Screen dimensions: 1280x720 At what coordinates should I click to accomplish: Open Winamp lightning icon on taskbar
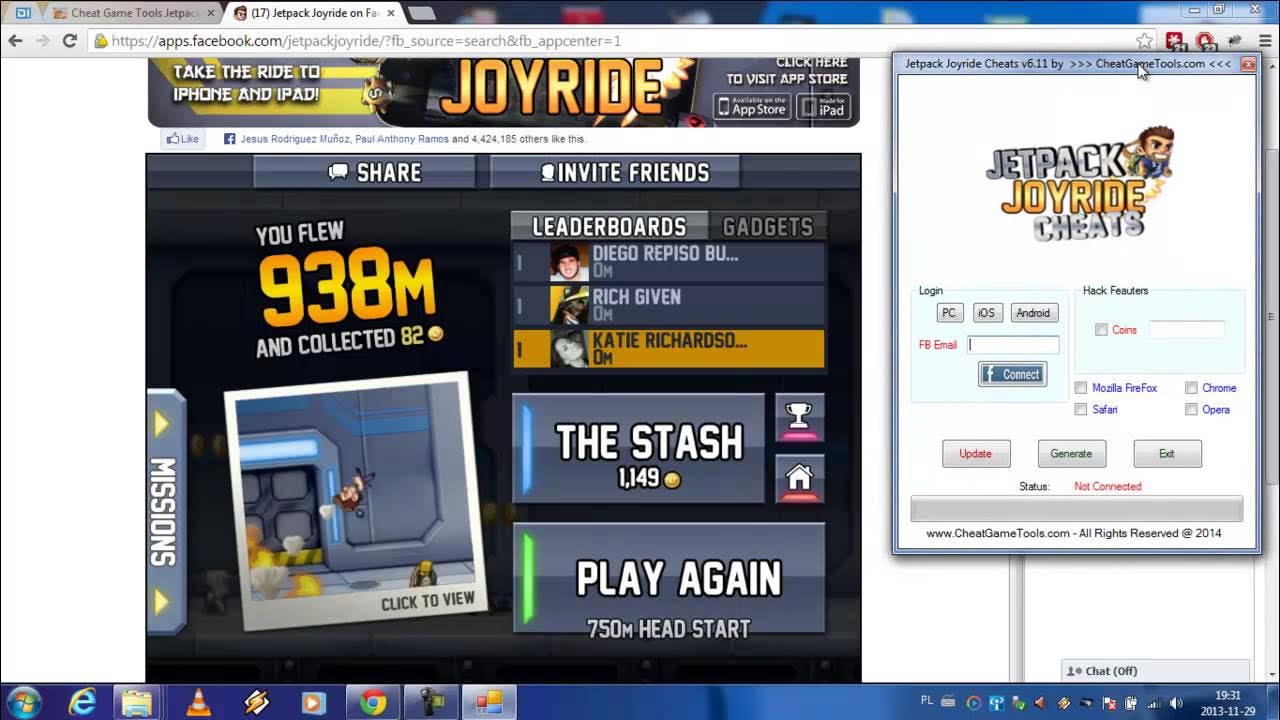256,702
